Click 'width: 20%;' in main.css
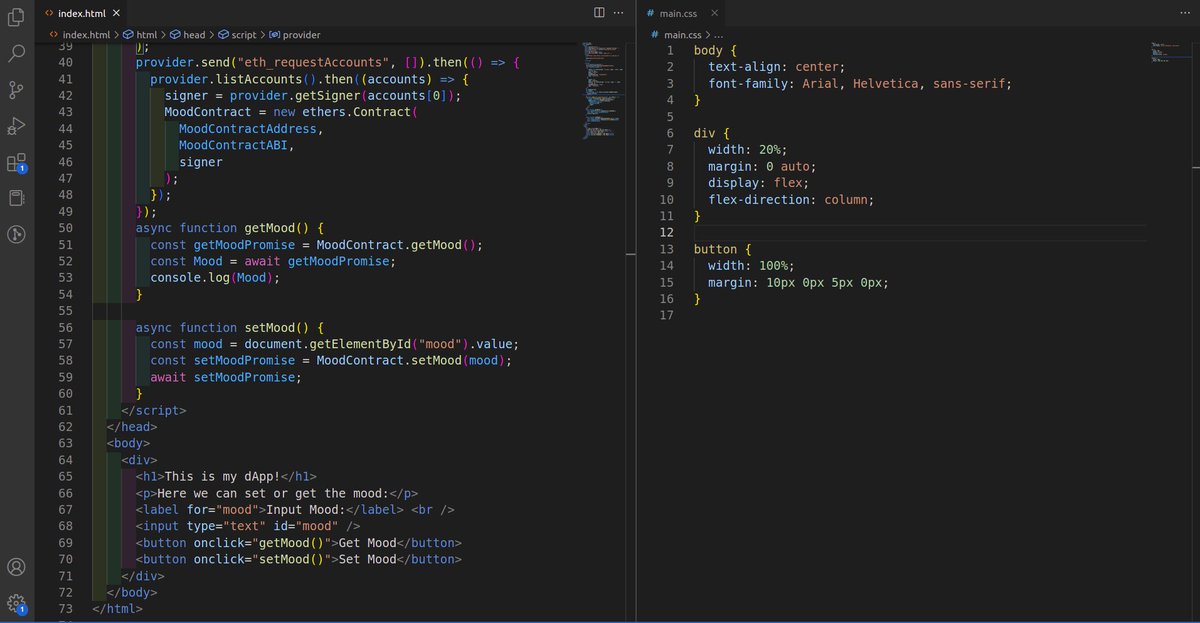1200x623 pixels. point(748,150)
